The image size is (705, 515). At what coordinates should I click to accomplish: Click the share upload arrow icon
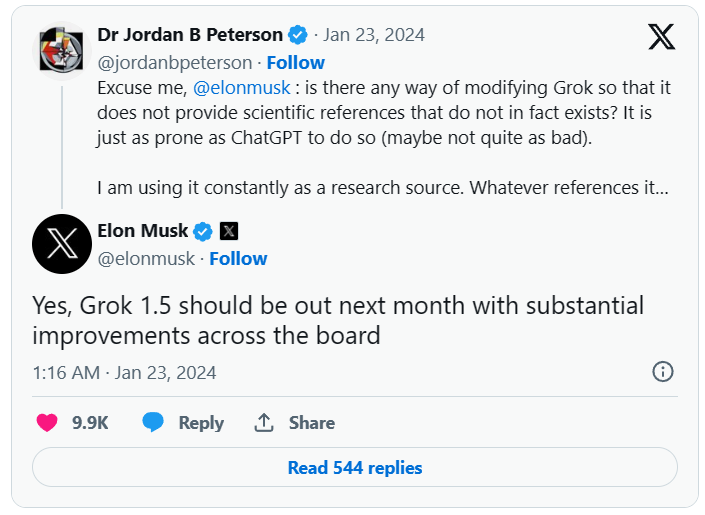264,423
